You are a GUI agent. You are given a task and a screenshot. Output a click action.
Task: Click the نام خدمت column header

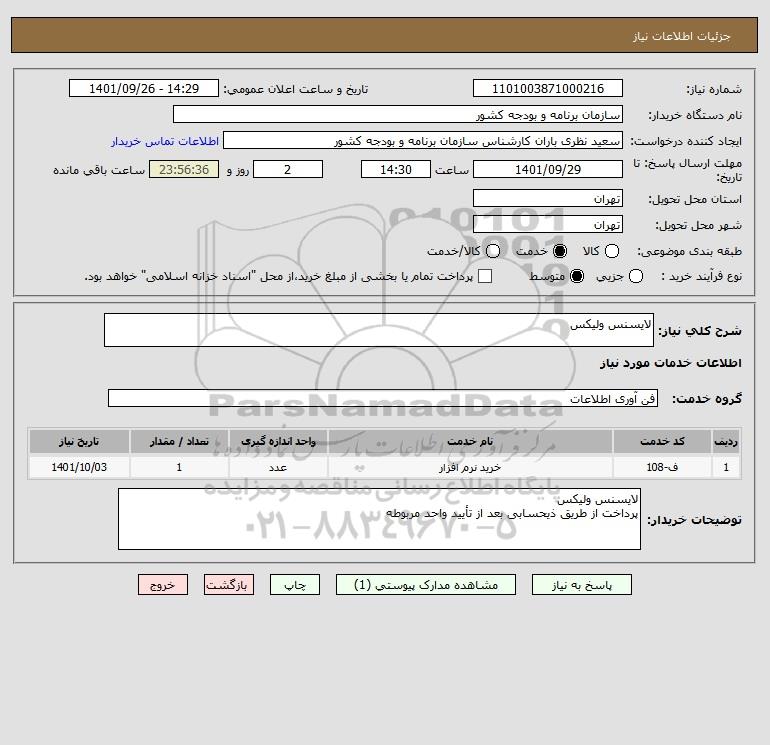coord(470,441)
